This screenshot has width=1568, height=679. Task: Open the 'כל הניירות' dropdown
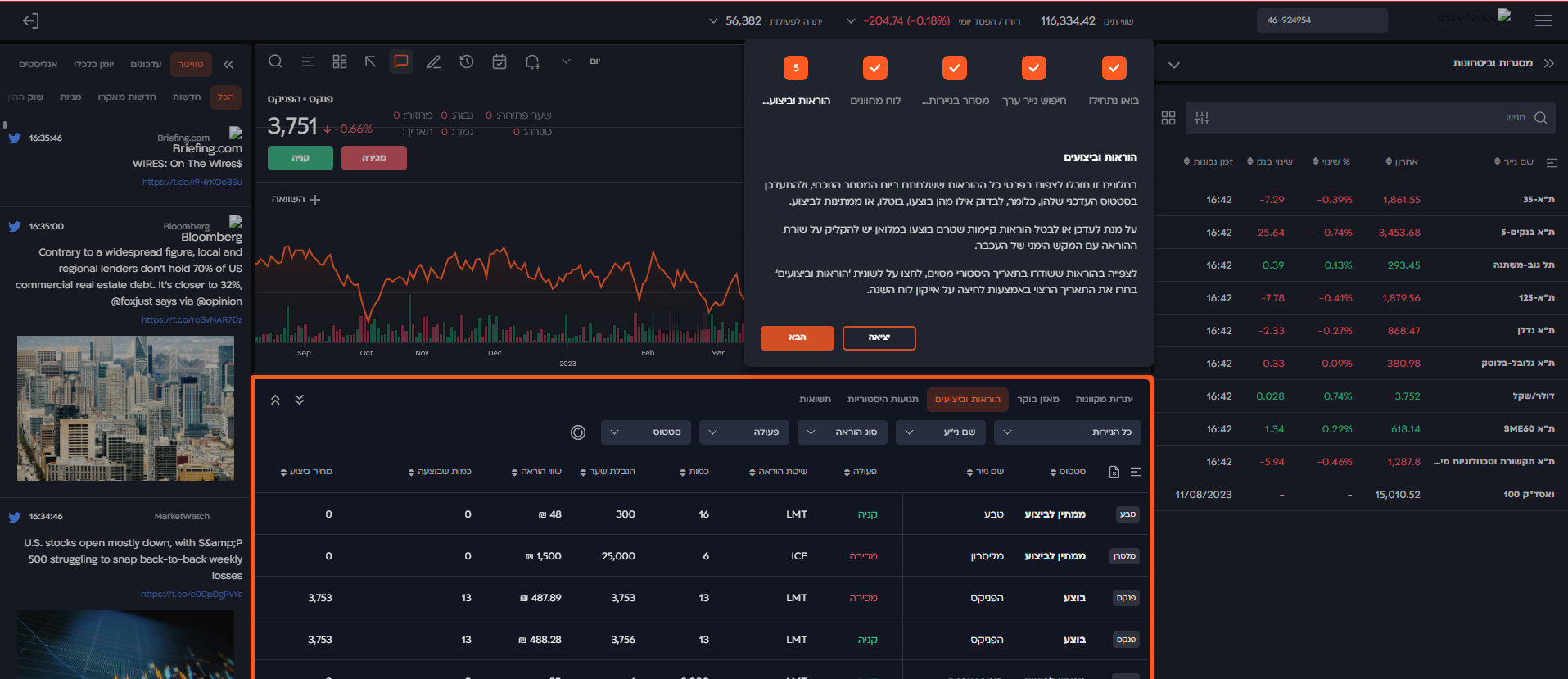coord(1067,432)
